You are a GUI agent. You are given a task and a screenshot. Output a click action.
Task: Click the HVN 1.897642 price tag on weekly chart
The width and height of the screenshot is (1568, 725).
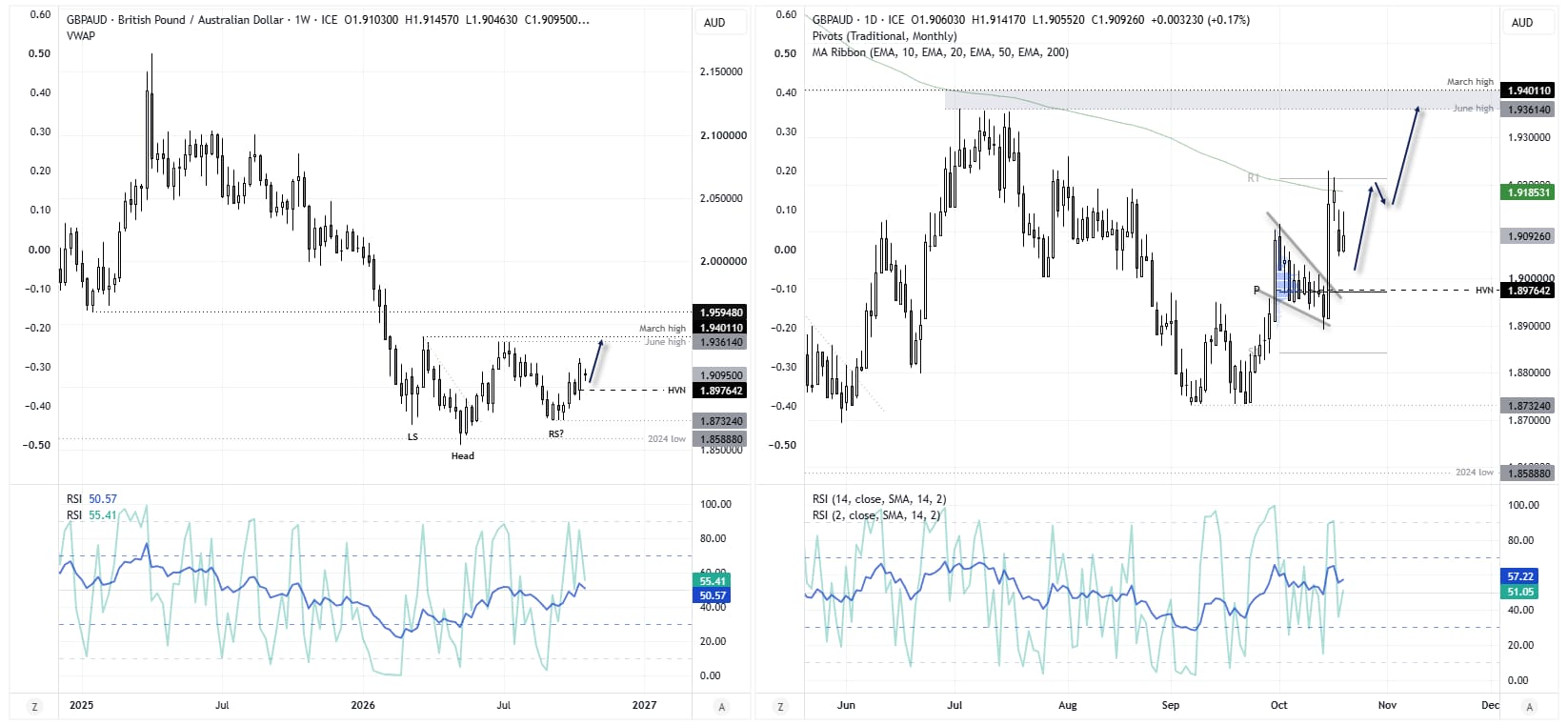[x=721, y=391]
